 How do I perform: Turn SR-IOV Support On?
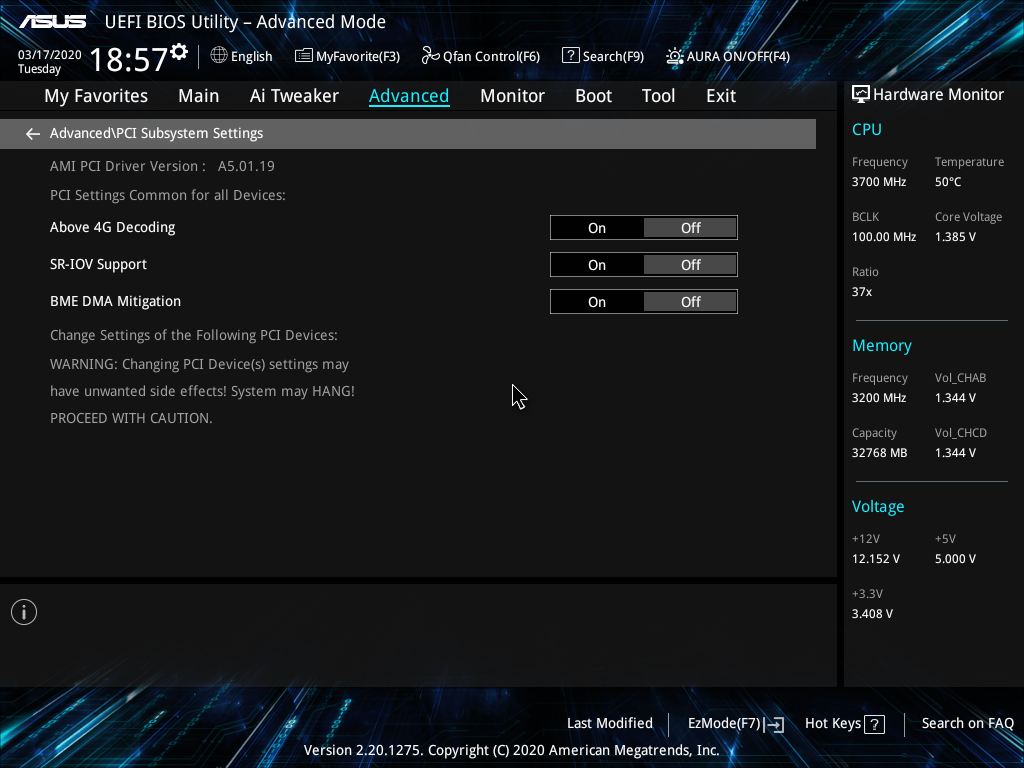(597, 265)
